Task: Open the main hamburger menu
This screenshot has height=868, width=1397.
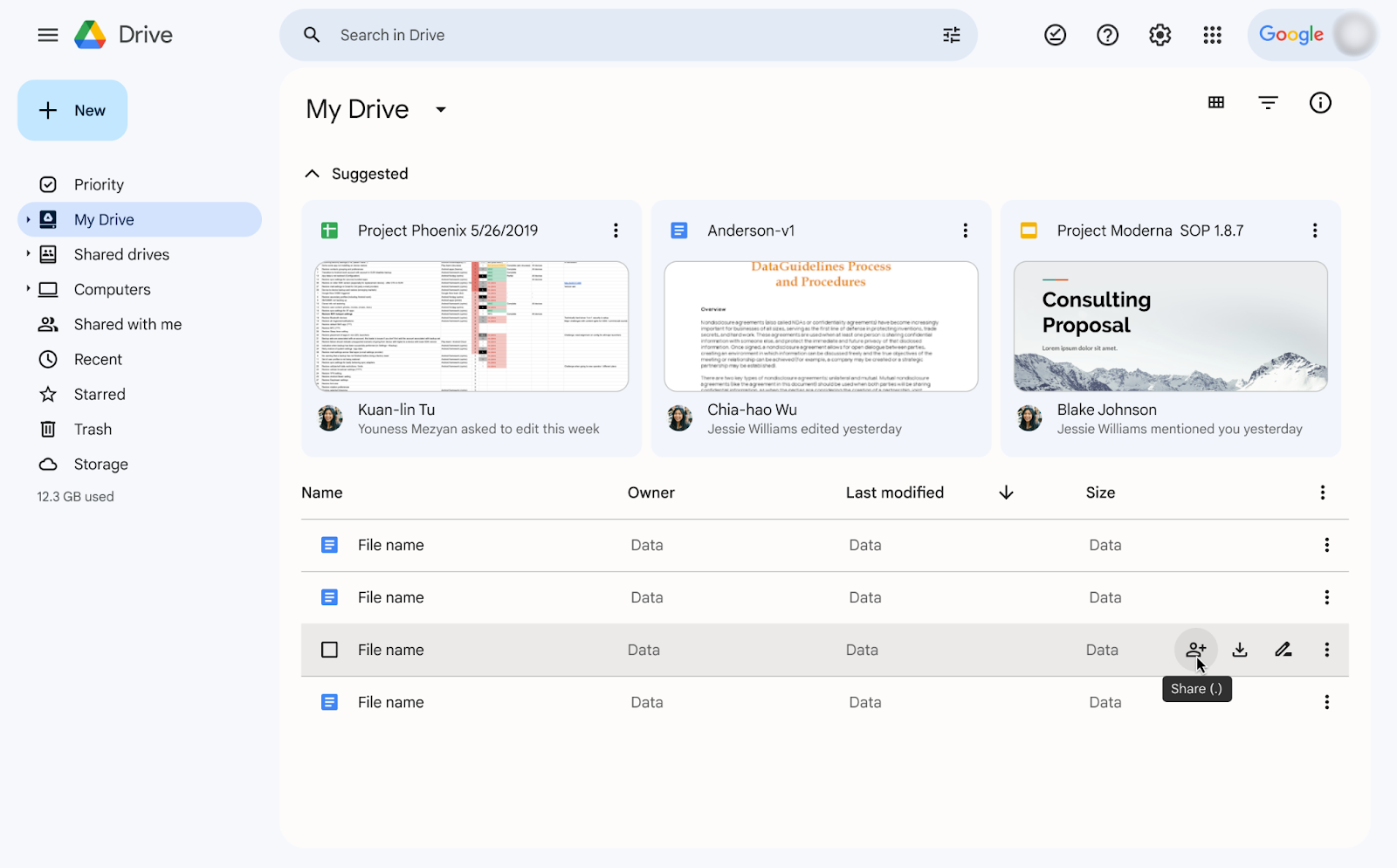Action: (48, 35)
